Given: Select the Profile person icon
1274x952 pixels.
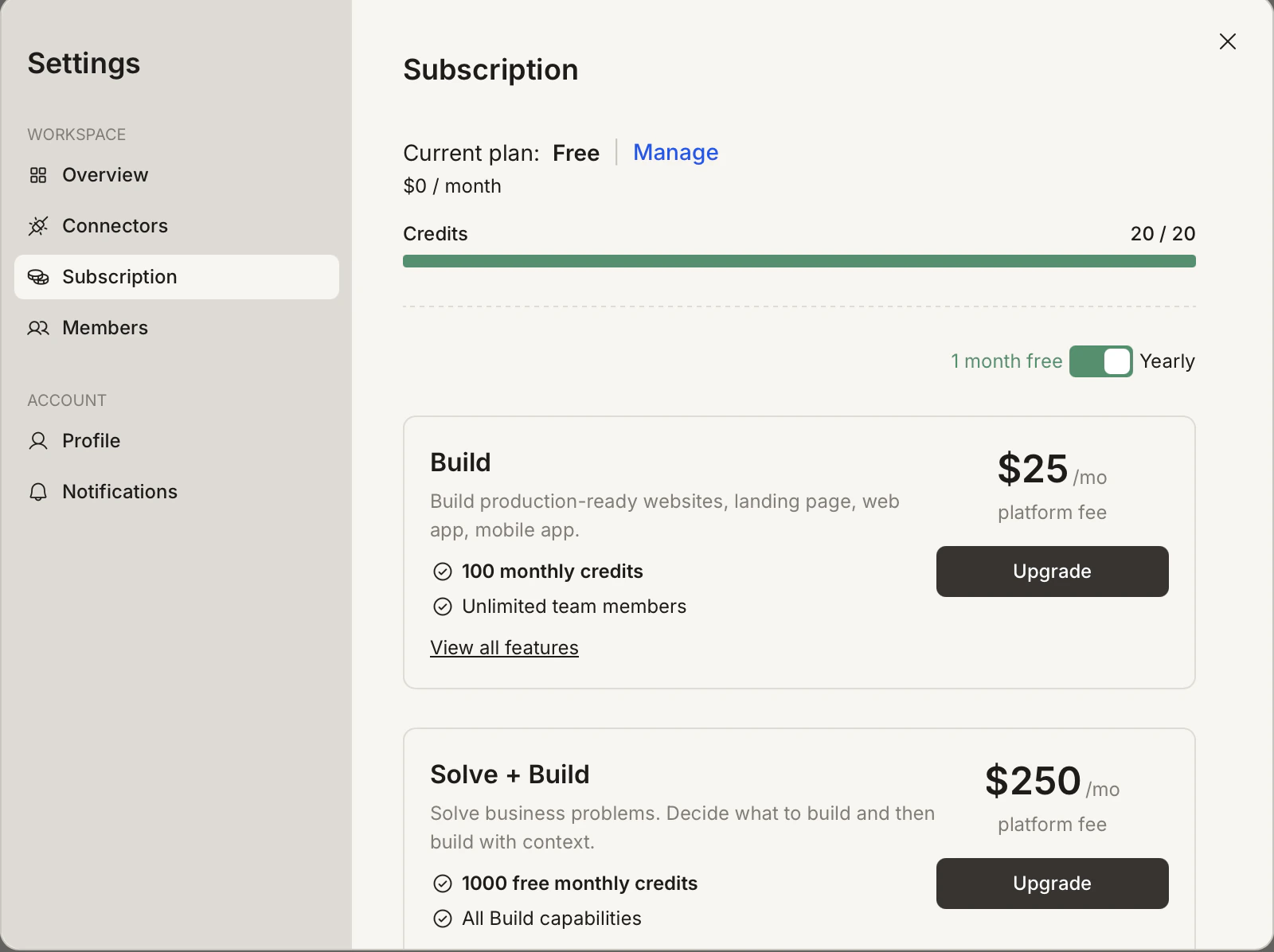Looking at the screenshot, I should pos(37,441).
